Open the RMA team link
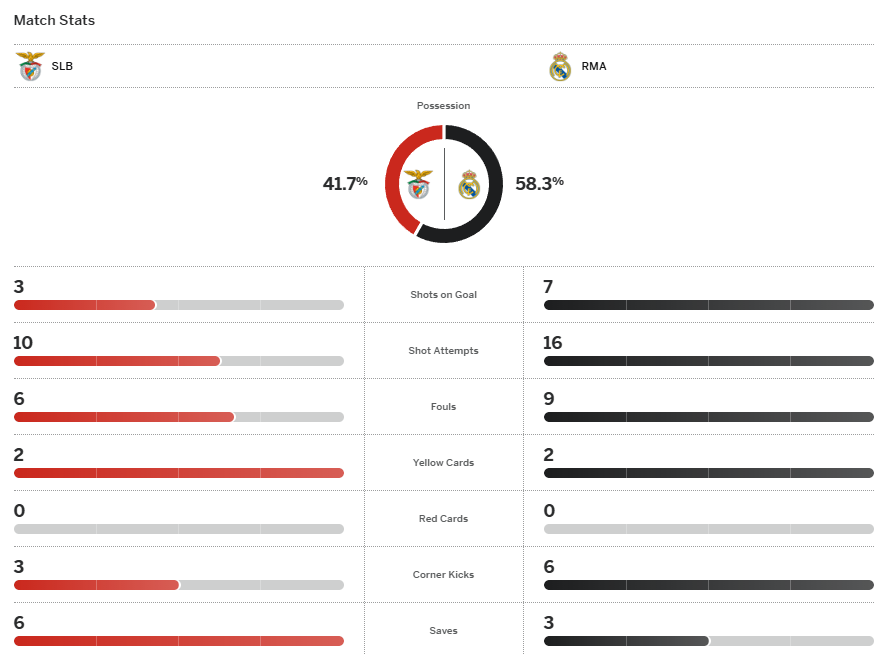Viewport: 882px width, 654px height. point(593,67)
